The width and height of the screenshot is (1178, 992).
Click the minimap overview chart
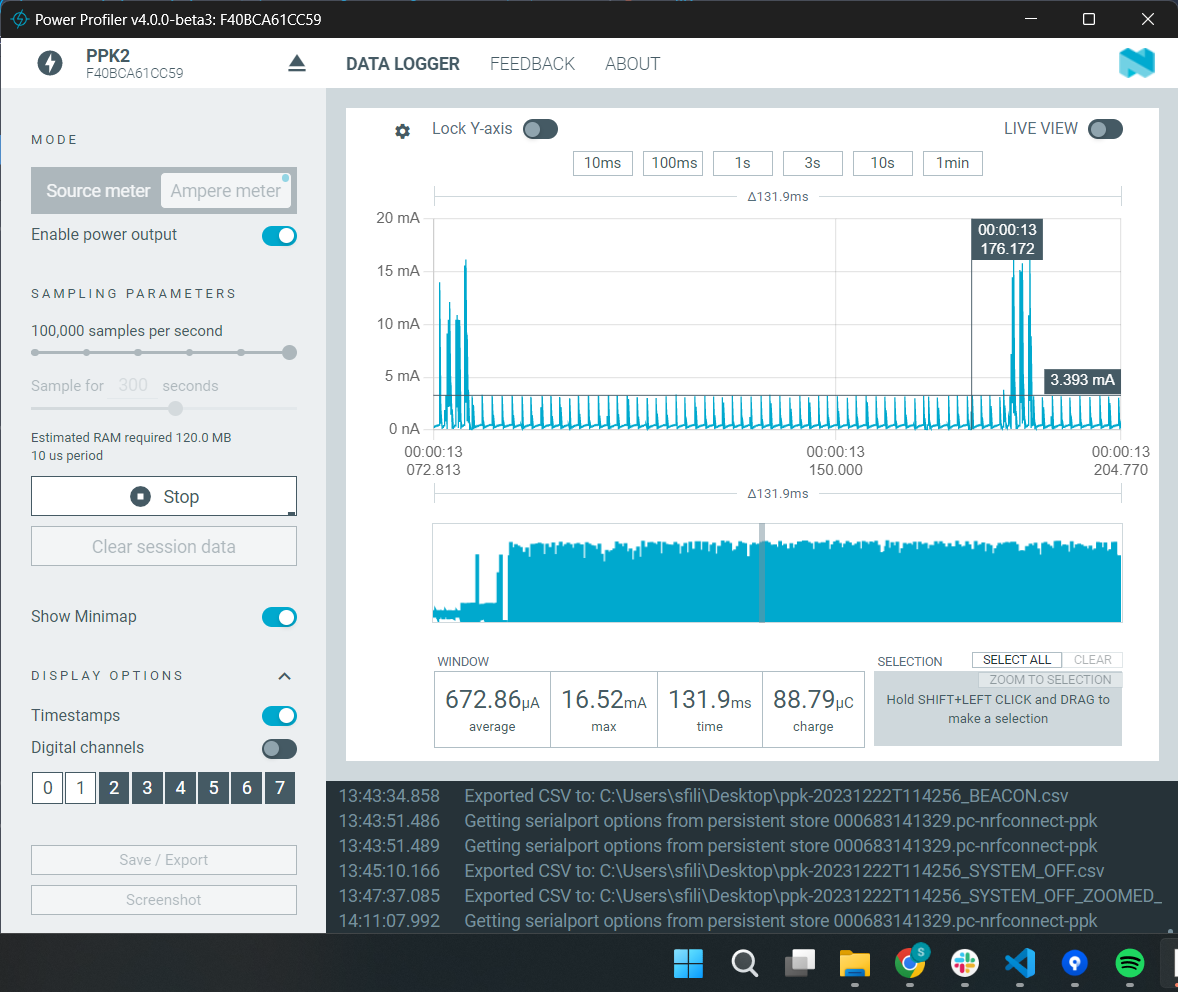point(777,573)
